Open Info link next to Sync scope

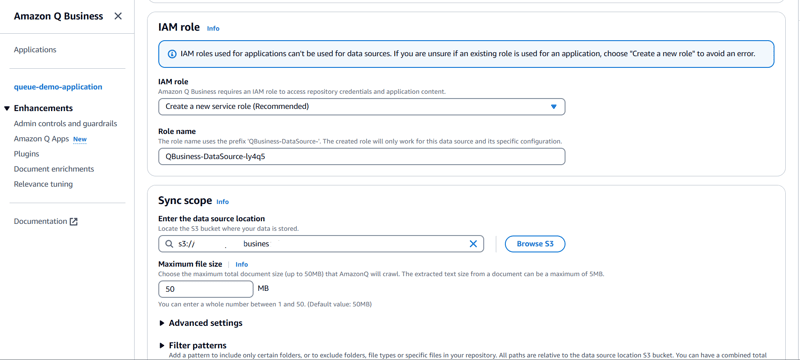coord(222,202)
